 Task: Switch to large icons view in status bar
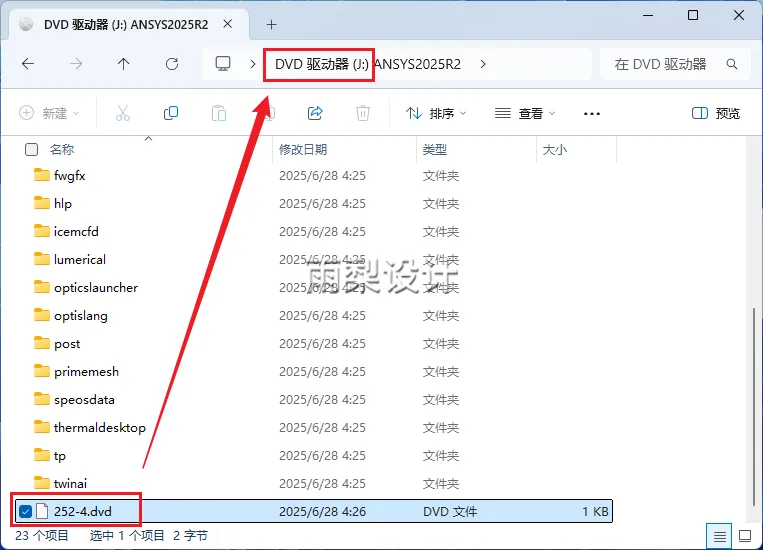tap(745, 536)
